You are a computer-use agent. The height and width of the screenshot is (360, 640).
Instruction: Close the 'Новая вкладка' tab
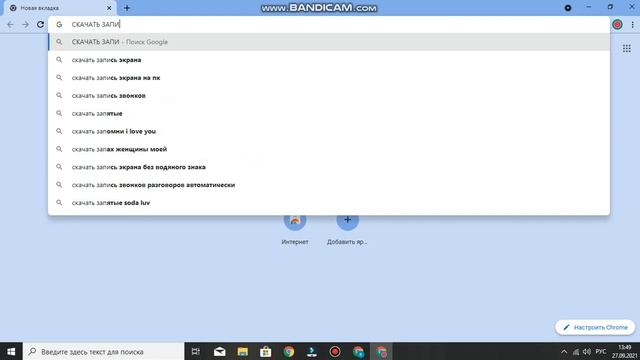[x=109, y=8]
